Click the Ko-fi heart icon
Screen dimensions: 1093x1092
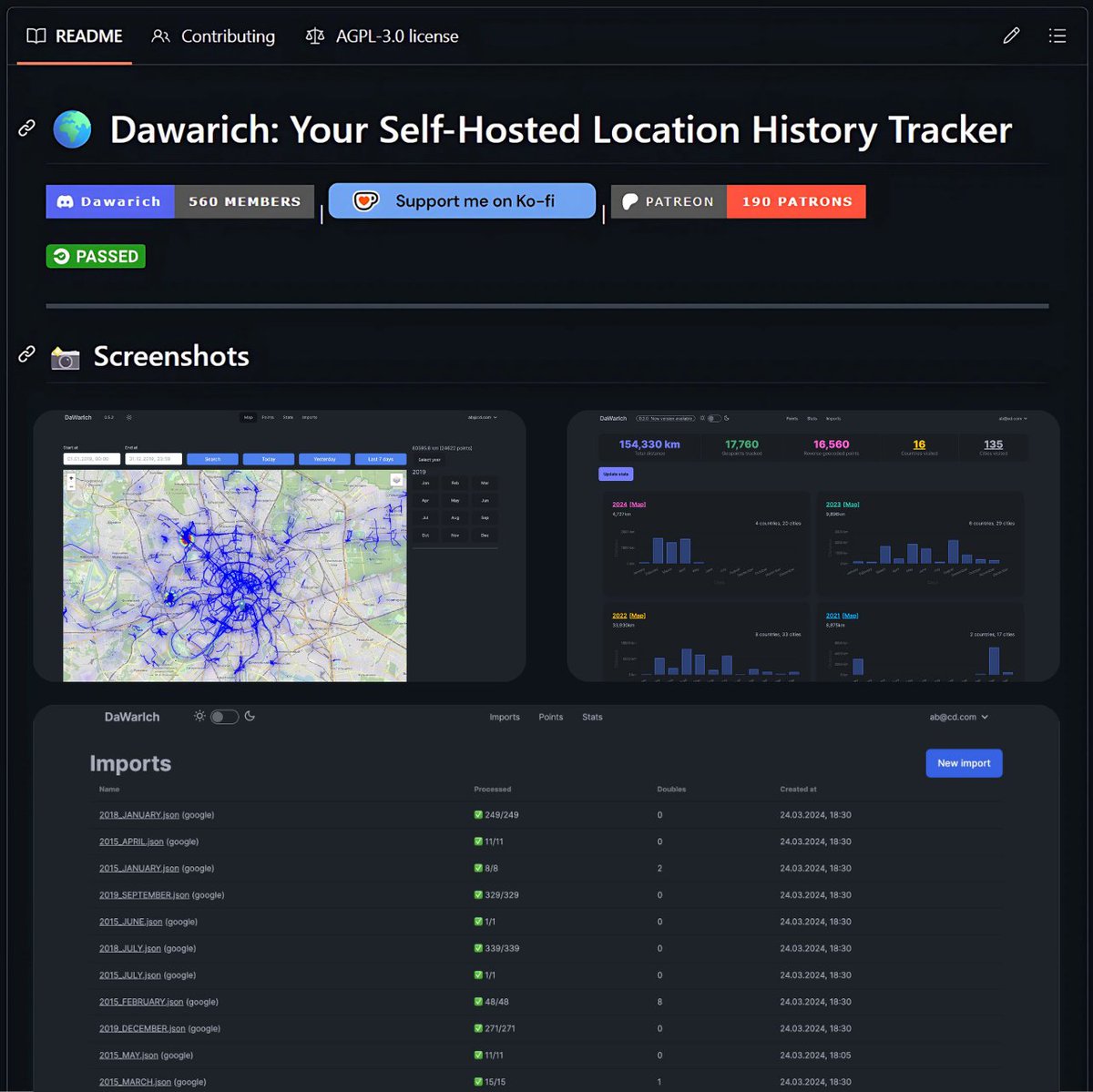click(364, 200)
